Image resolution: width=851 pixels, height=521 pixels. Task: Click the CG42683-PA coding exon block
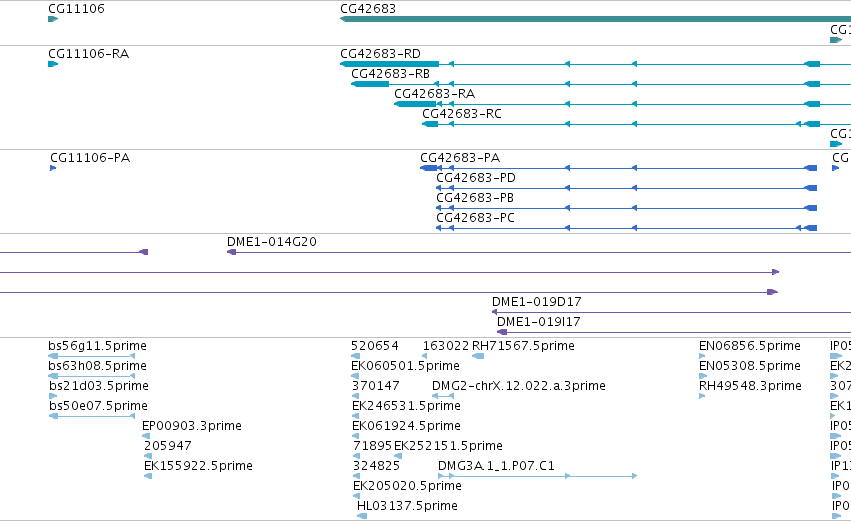coord(429,168)
